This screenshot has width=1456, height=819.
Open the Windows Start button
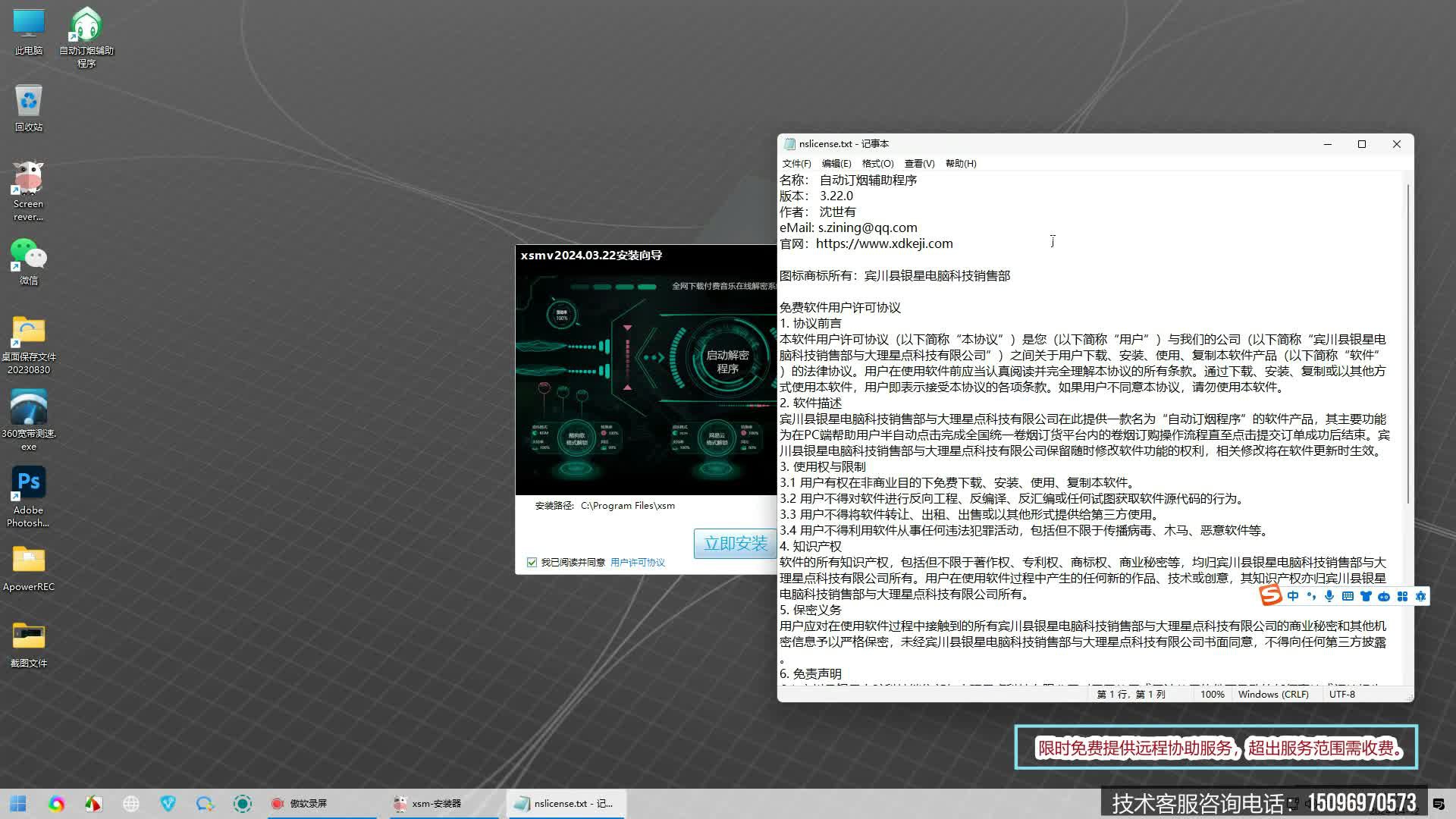(18, 803)
